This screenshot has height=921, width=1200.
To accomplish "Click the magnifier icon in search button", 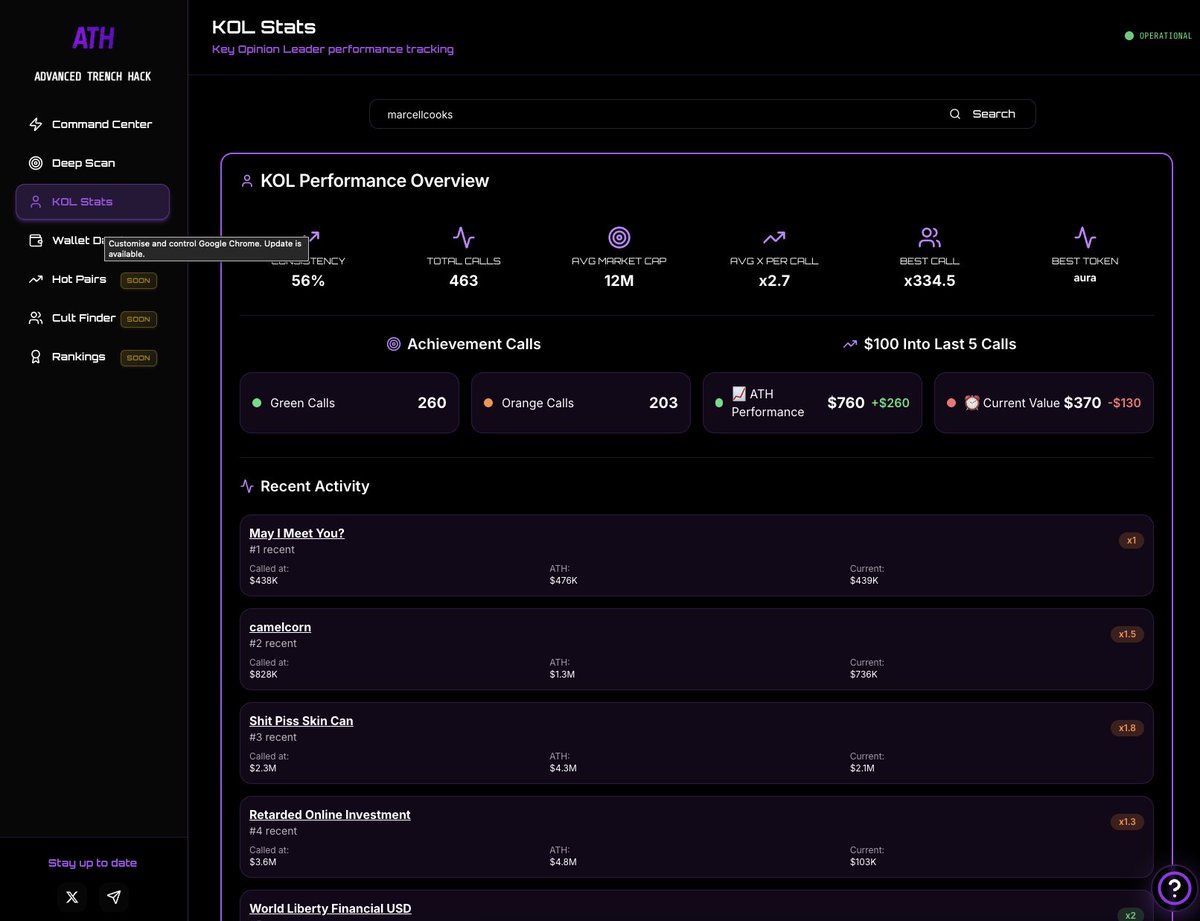I will coord(955,114).
